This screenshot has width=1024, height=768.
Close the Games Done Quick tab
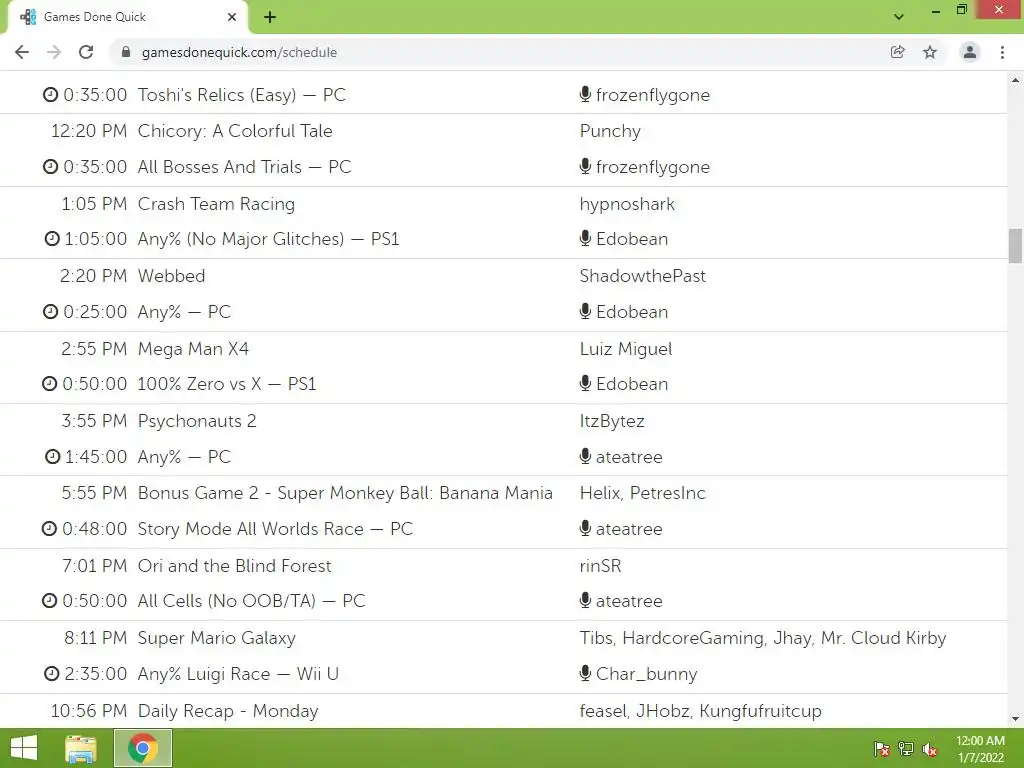tap(232, 17)
